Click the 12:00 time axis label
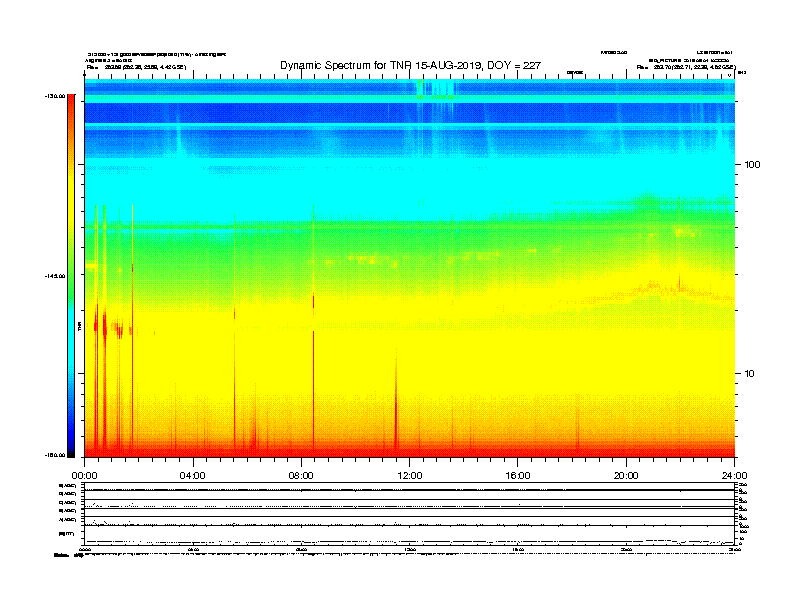This screenshot has height=612, width=792. pos(410,476)
